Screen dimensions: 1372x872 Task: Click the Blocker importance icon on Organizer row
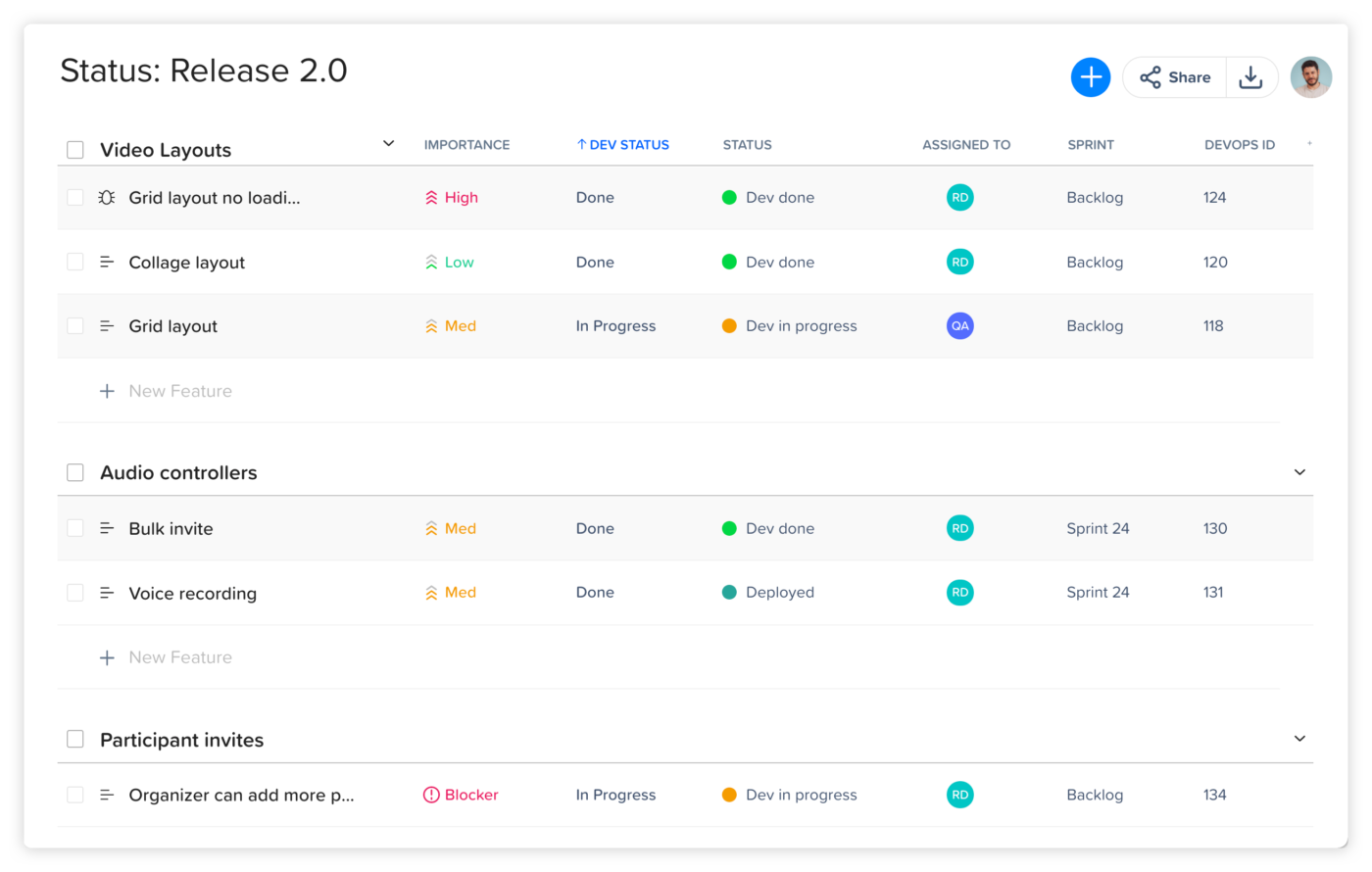[x=431, y=795]
